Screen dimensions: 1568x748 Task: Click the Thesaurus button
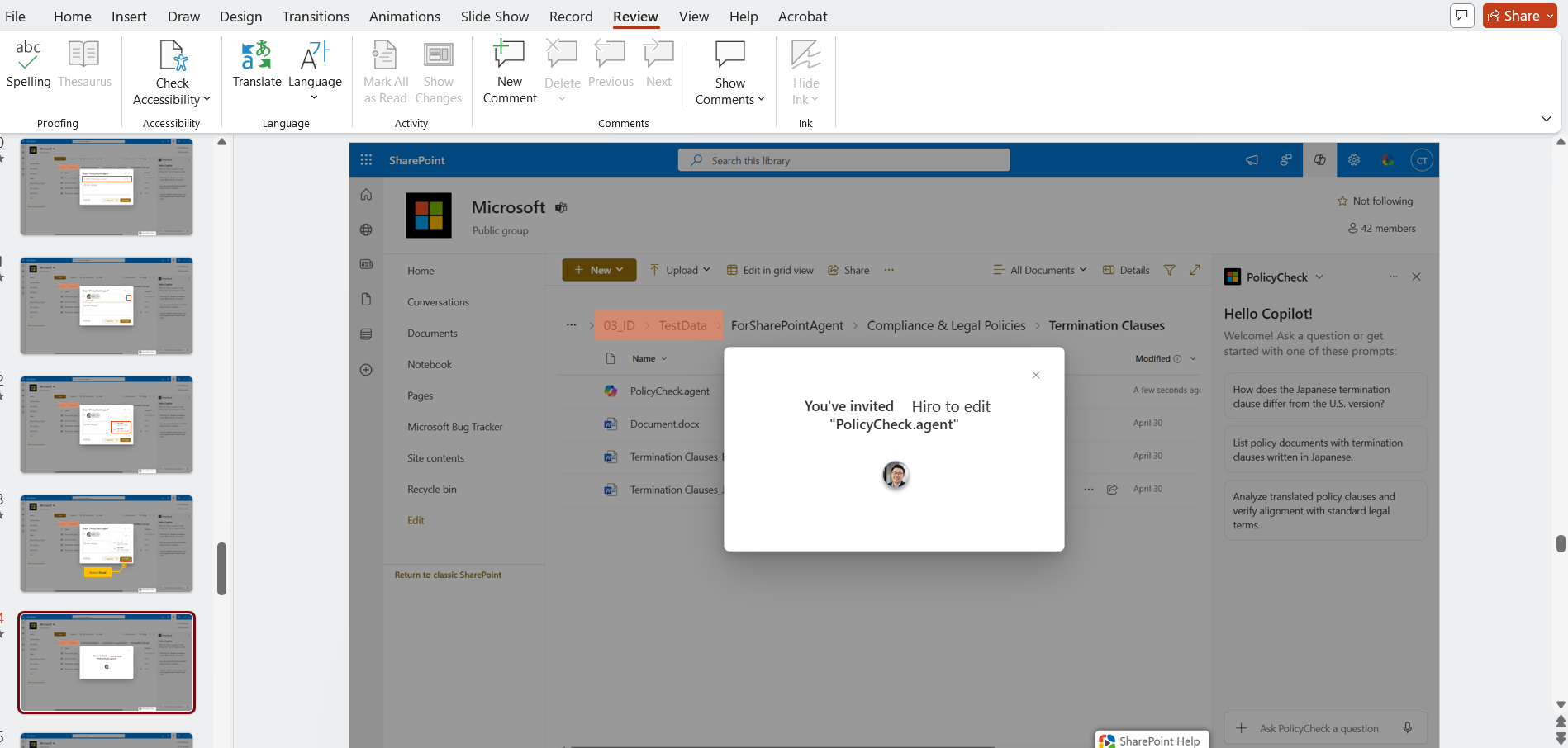click(x=84, y=64)
